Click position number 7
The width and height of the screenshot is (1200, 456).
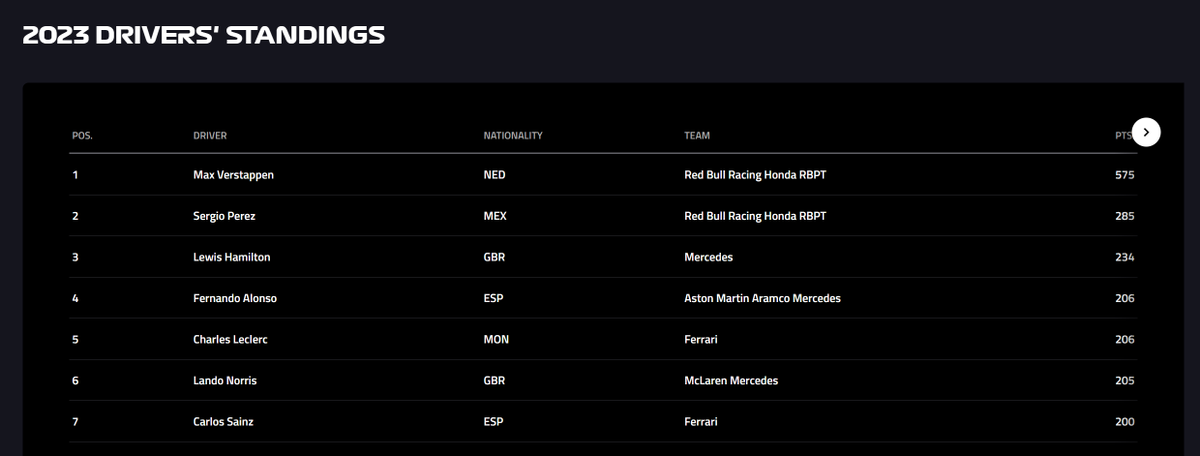pos(75,421)
